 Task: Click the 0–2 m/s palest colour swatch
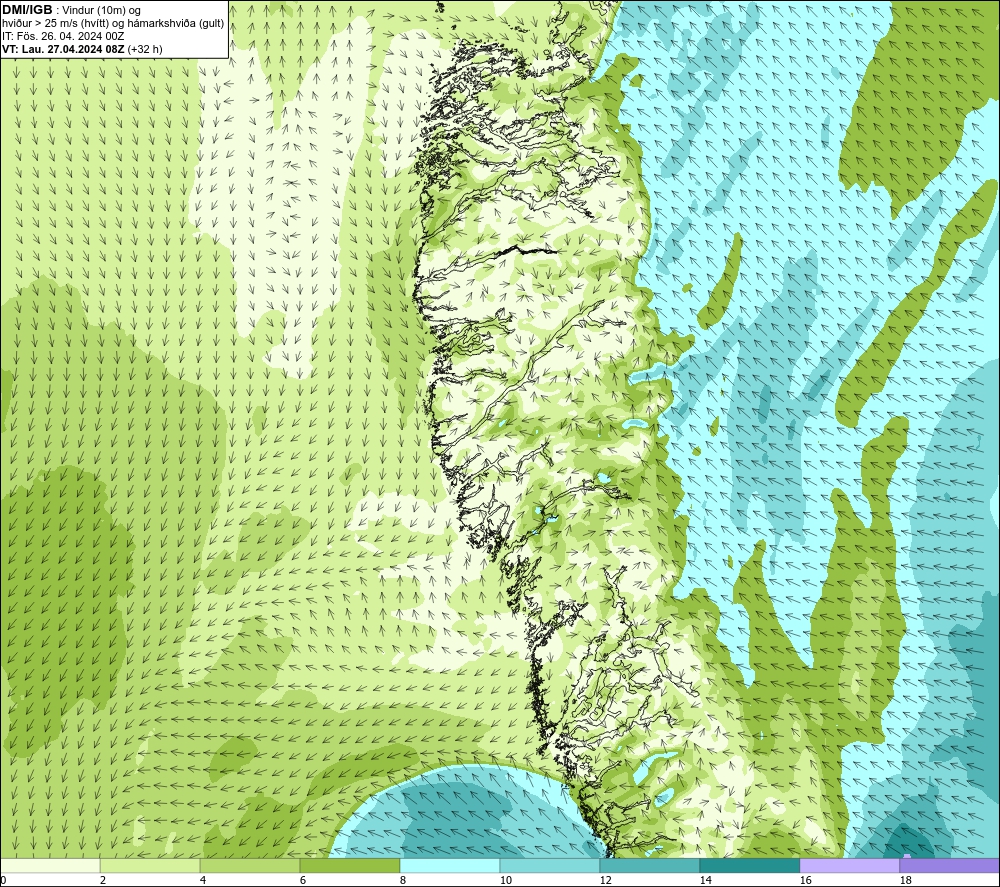click(50, 865)
